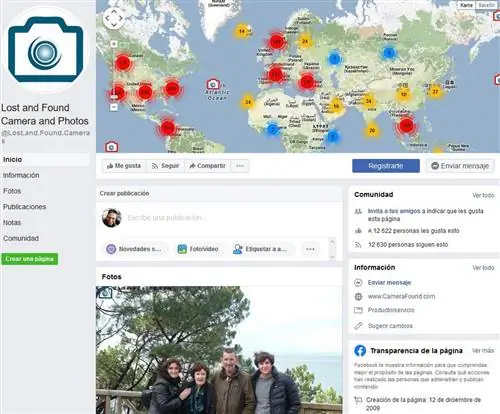Select Etiquetar a amigos option
Viewport: 500px width, 414px height.
click(x=260, y=249)
